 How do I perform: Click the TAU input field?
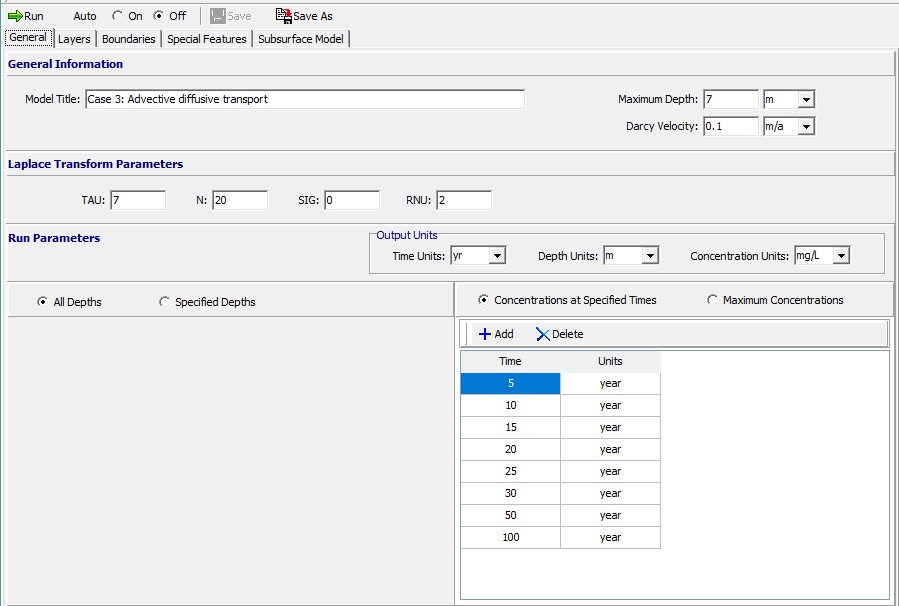pos(138,200)
